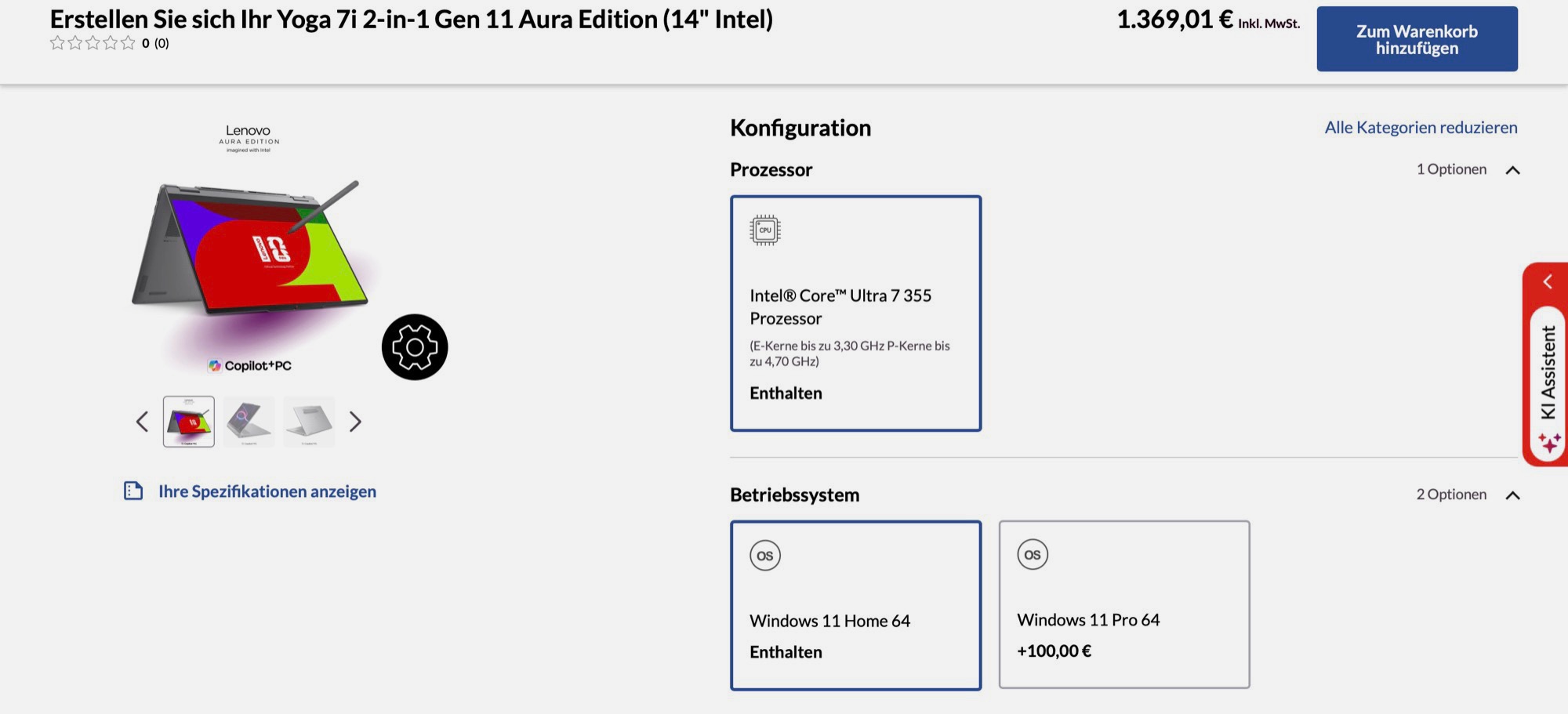
Task: Collapse the Betriebssystem section chevron
Action: (1513, 495)
